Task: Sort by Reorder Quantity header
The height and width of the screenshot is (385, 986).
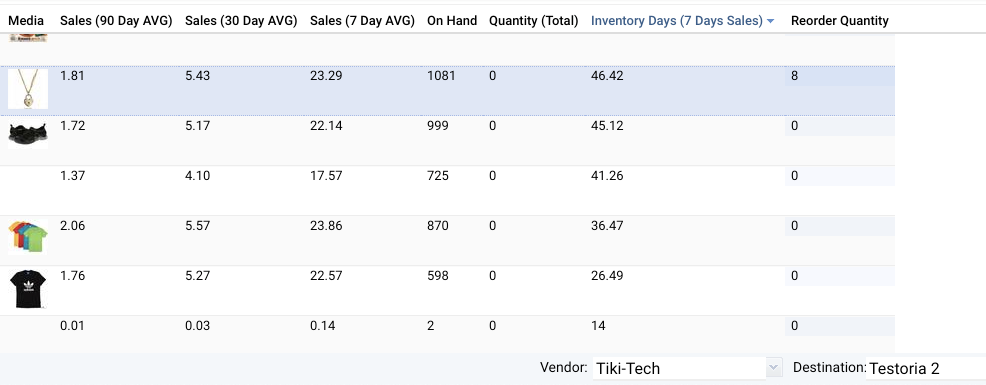Action: (x=839, y=21)
